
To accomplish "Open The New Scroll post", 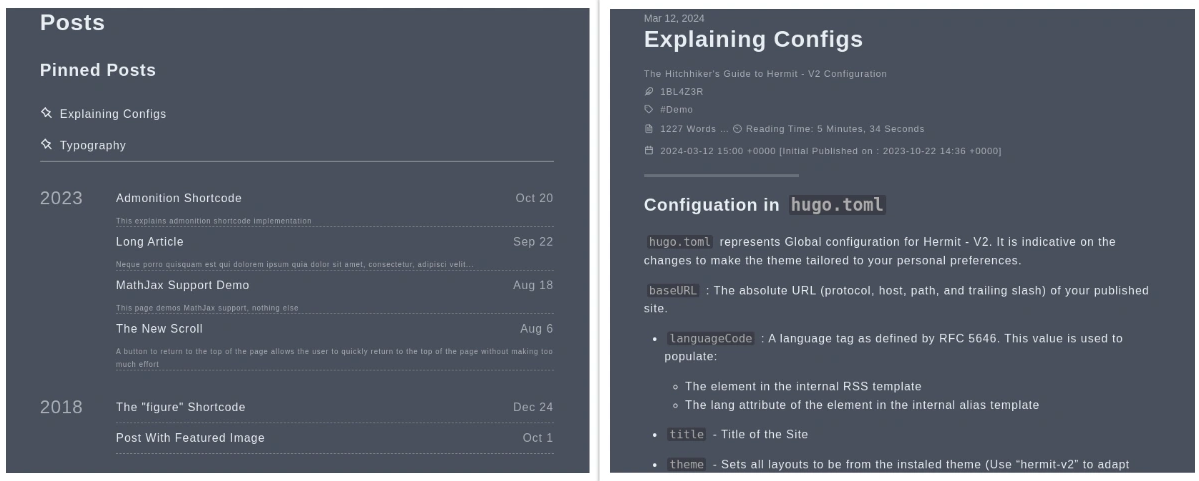I will tap(159, 329).
